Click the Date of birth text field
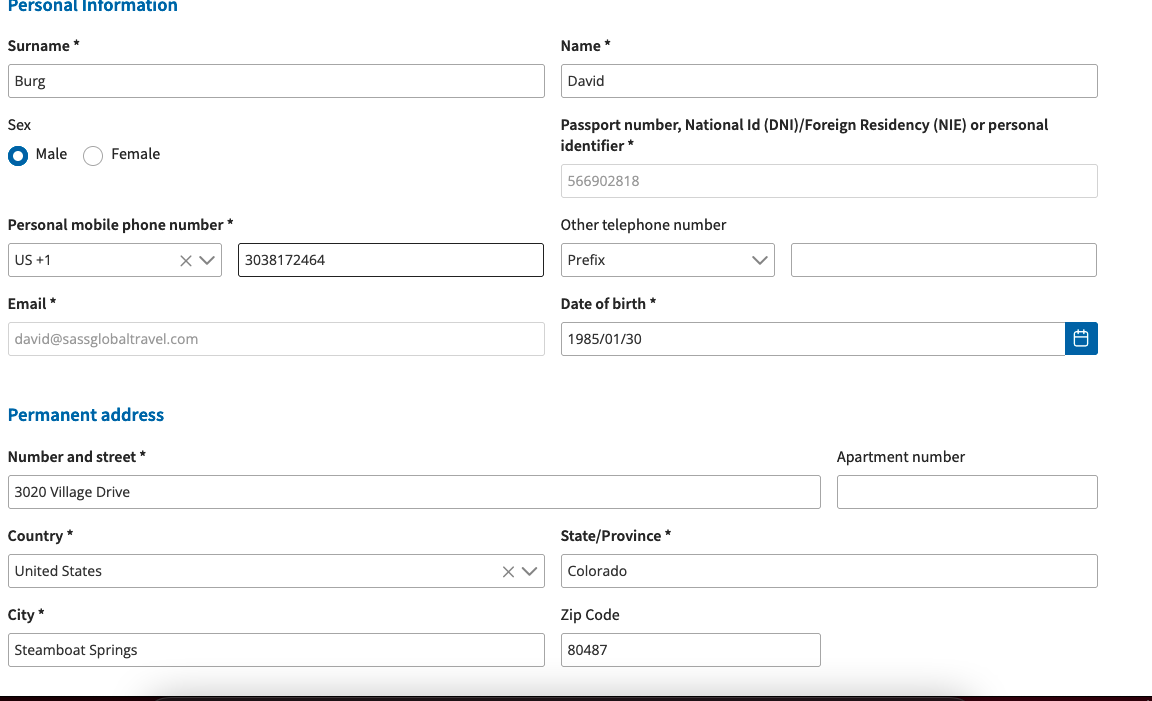The width and height of the screenshot is (1152, 701). click(x=812, y=339)
